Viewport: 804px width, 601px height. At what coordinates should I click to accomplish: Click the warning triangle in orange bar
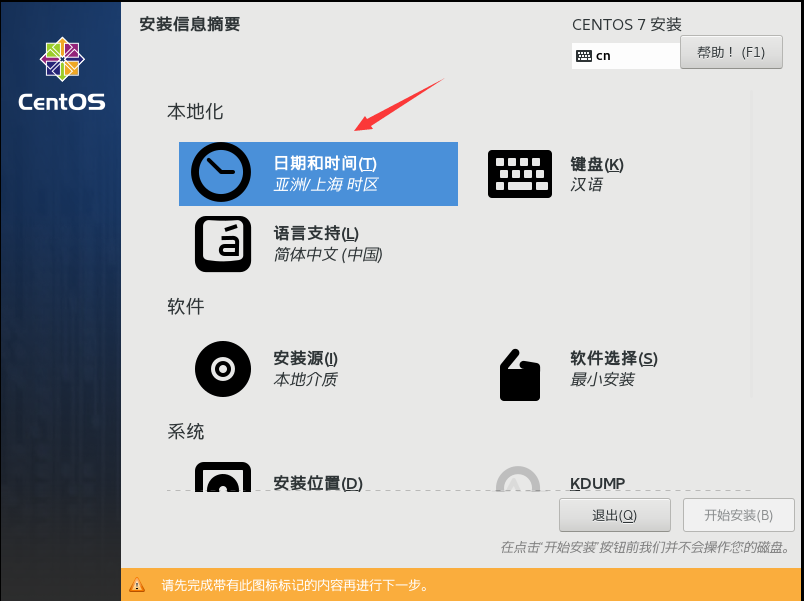(x=137, y=584)
